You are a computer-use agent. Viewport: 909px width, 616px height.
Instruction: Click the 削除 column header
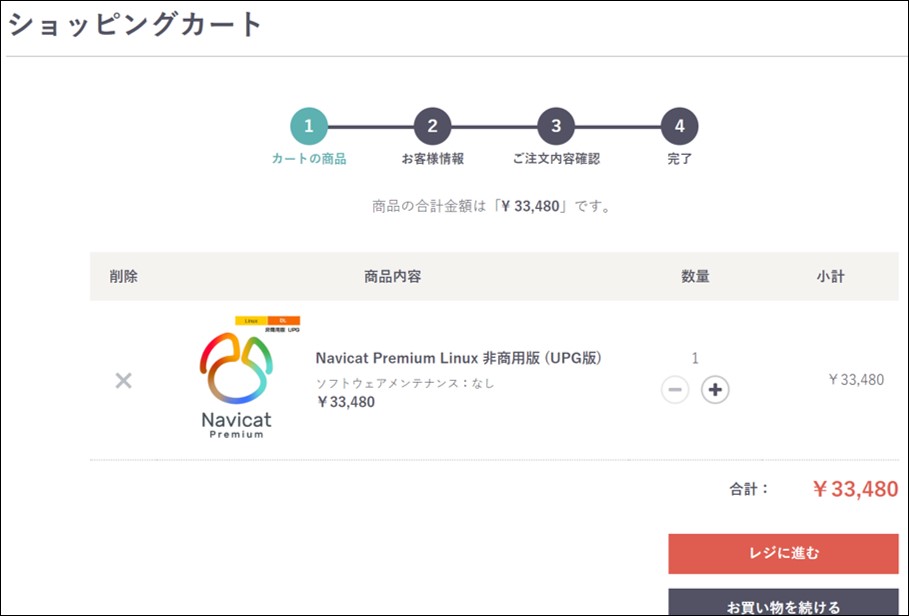click(x=123, y=275)
